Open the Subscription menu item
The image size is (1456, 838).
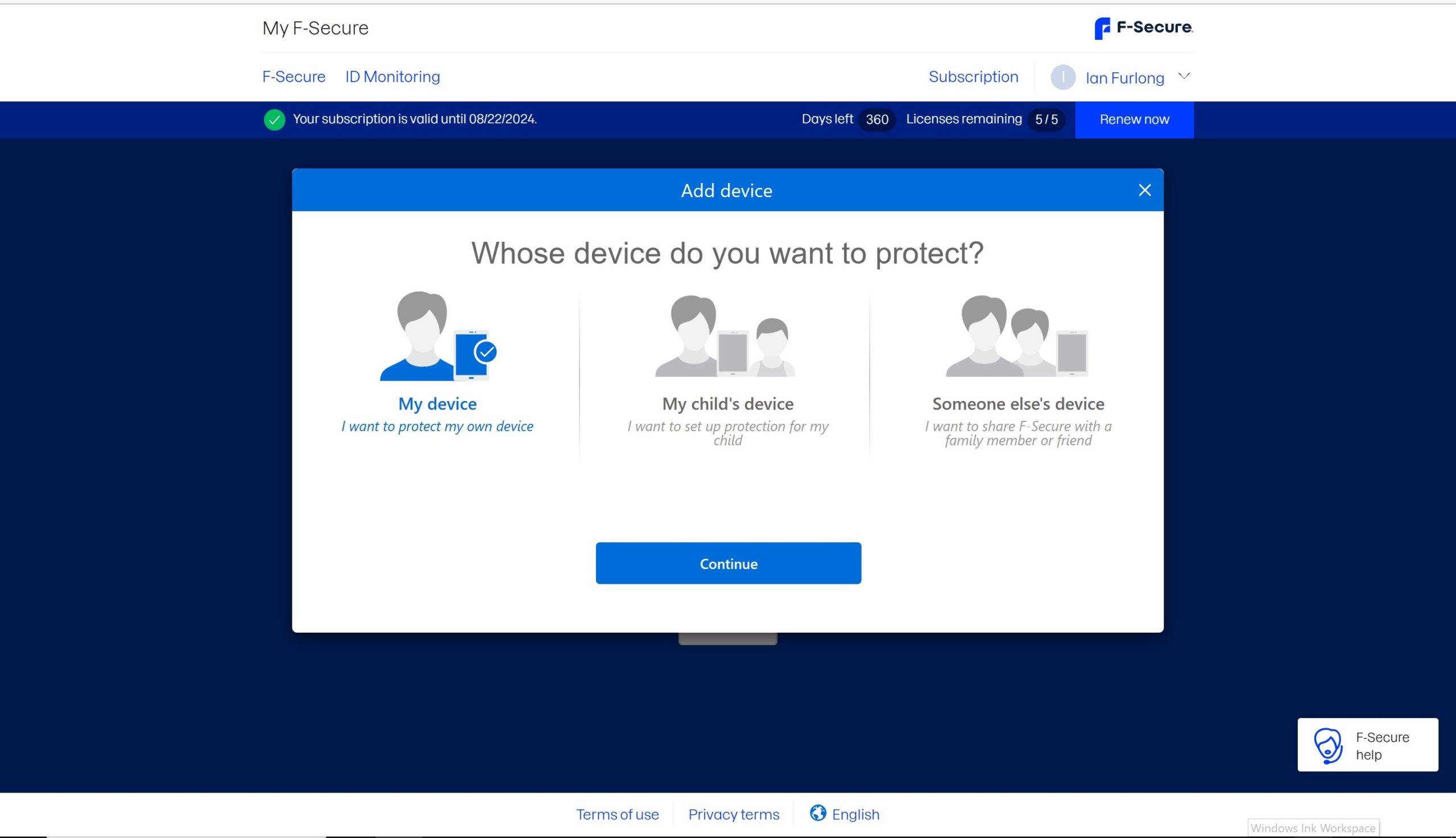973,77
